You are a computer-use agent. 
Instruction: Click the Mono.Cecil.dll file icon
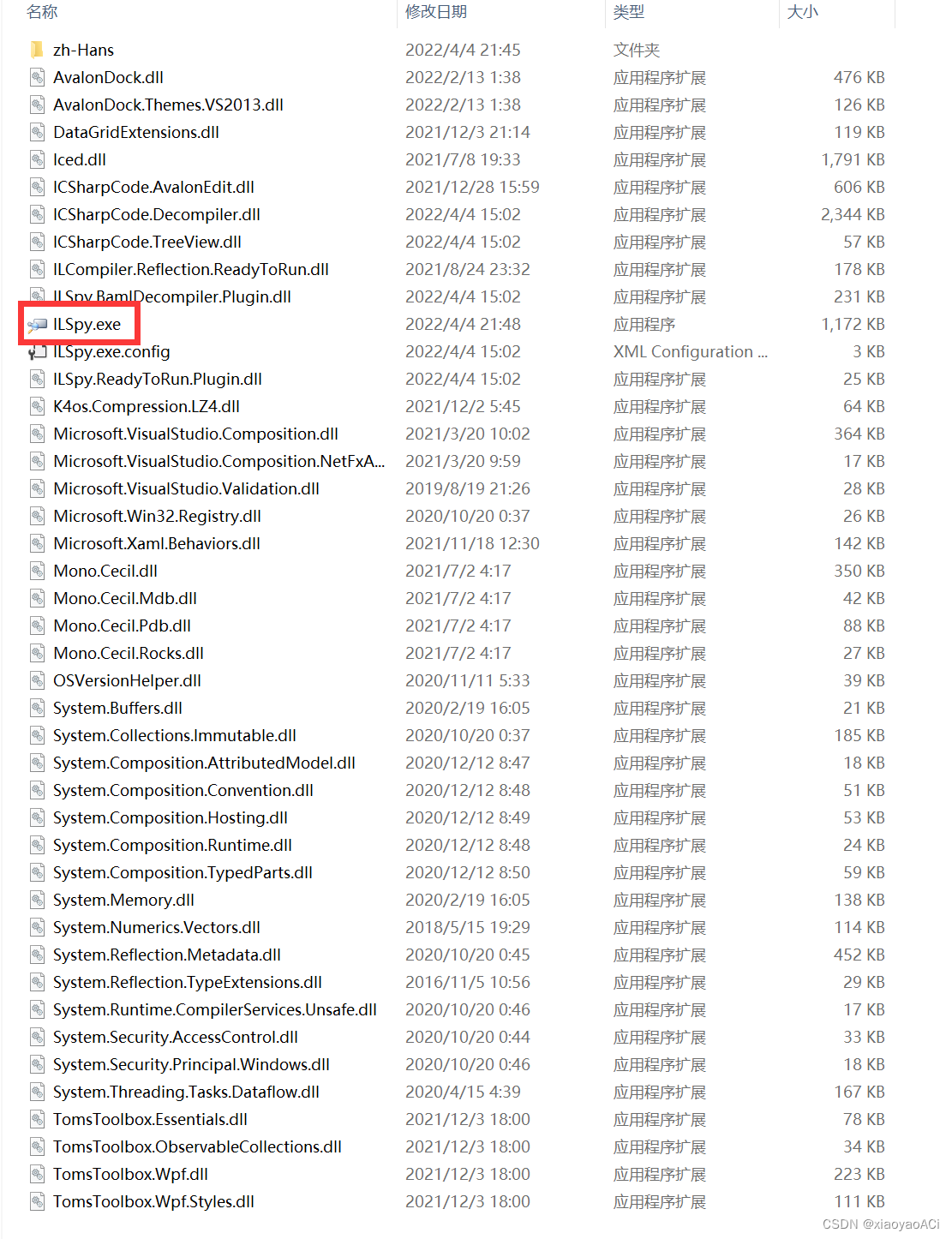[x=37, y=571]
